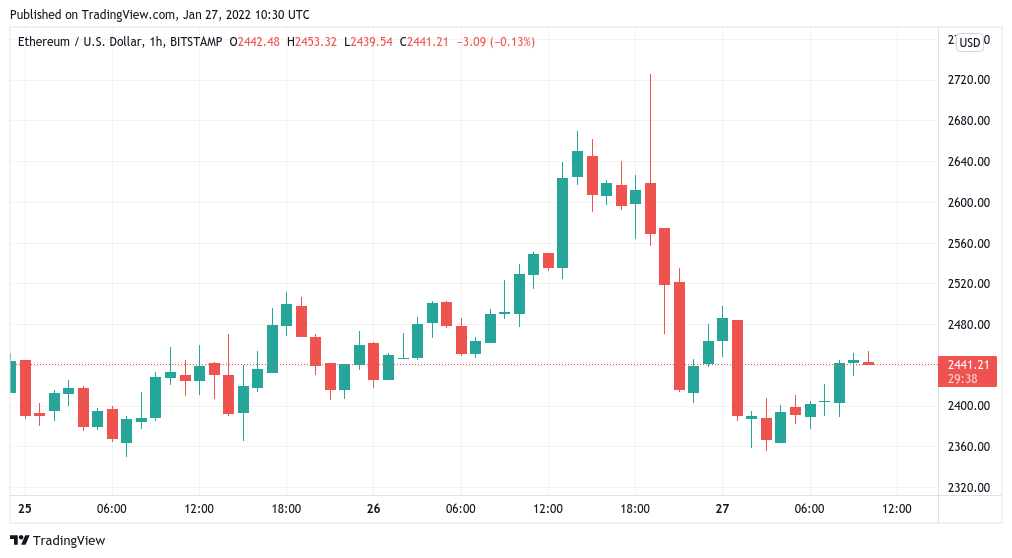This screenshot has width=1012, height=558.
Task: Click the BITSTAMP exchange label
Action: point(197,42)
